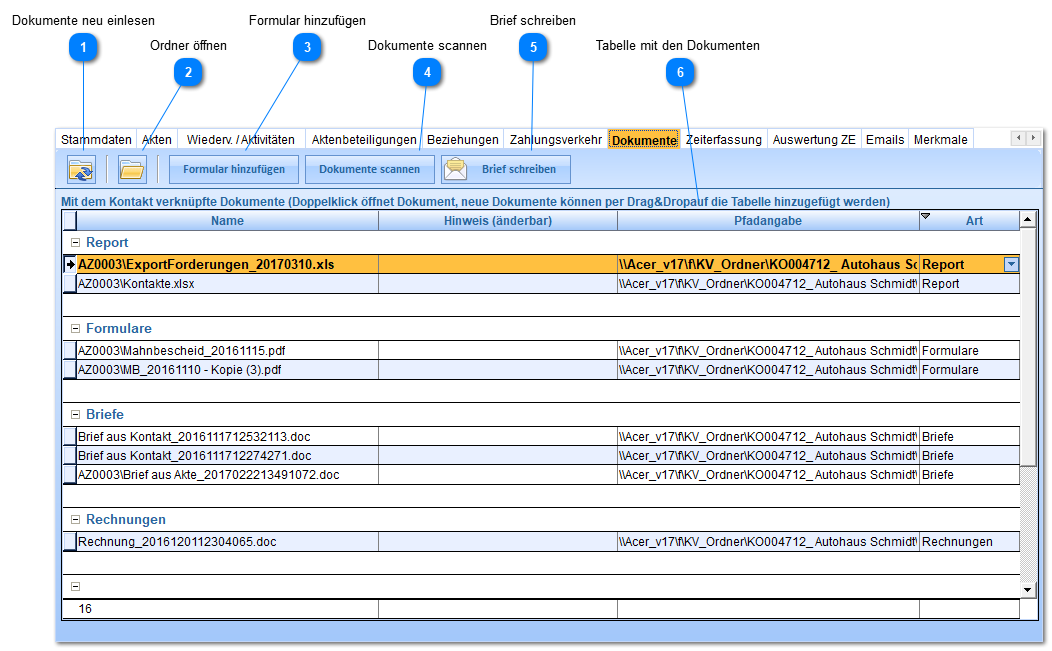Collapse the Formulare group
This screenshot has width=1052, height=651.
pyautogui.click(x=75, y=329)
